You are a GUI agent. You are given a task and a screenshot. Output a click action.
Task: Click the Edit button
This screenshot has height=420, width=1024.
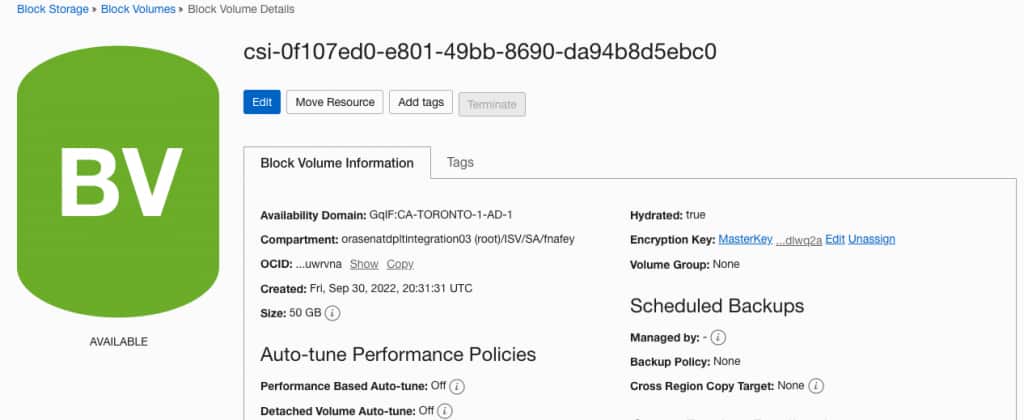pyautogui.click(x=262, y=102)
